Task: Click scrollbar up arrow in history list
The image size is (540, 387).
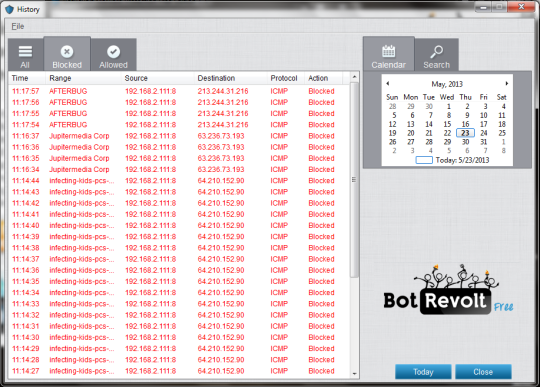Action: coord(354,77)
